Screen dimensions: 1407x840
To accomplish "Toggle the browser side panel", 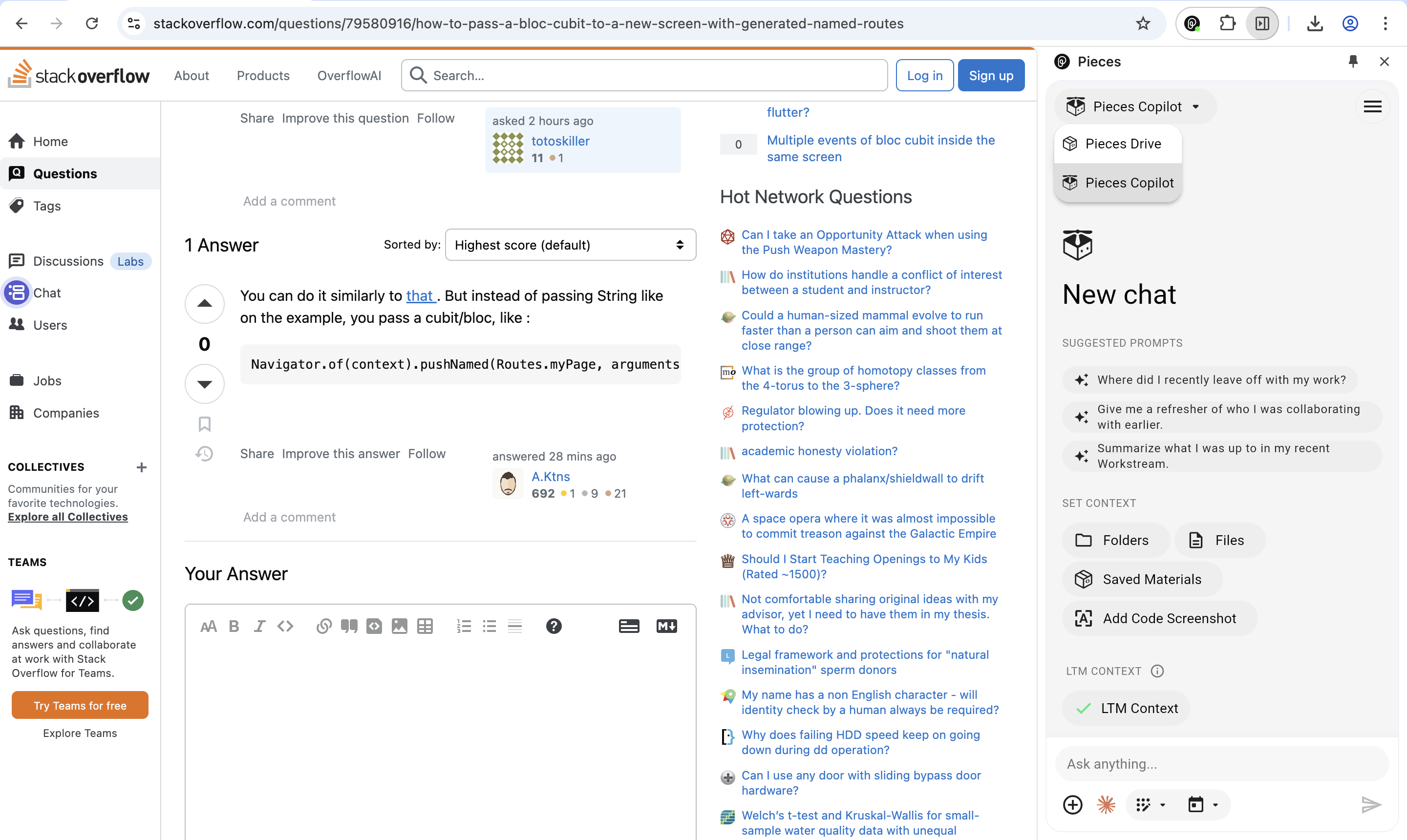I will click(1262, 23).
